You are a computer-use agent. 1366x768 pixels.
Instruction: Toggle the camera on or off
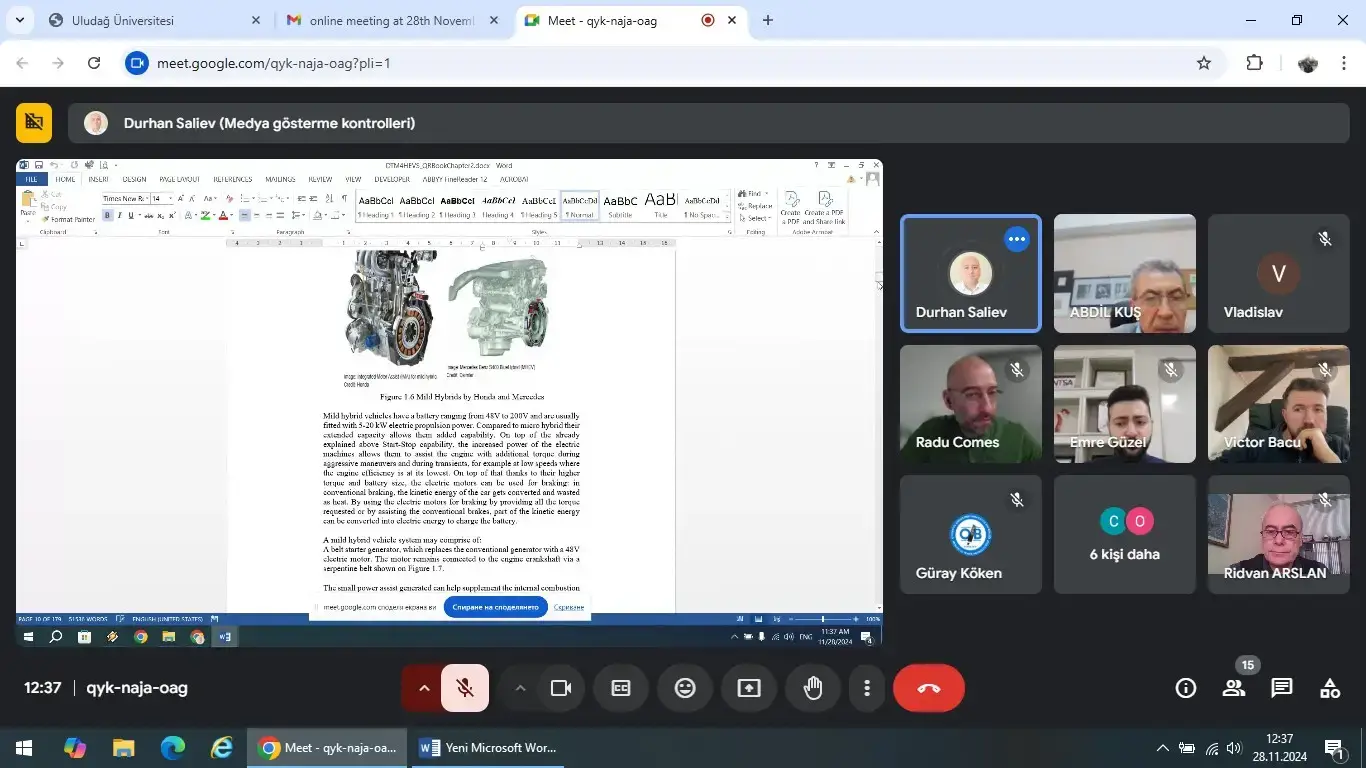click(561, 688)
